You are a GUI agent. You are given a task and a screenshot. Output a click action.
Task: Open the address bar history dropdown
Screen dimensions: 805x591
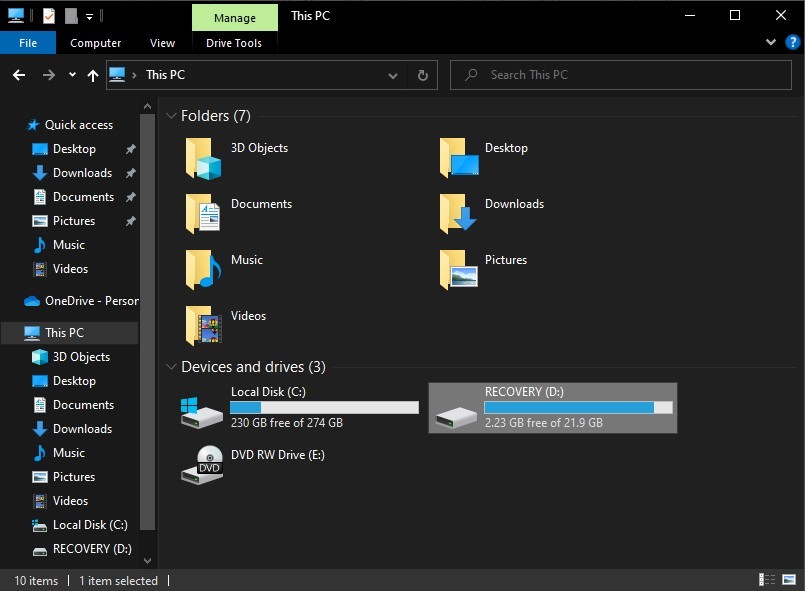point(393,76)
